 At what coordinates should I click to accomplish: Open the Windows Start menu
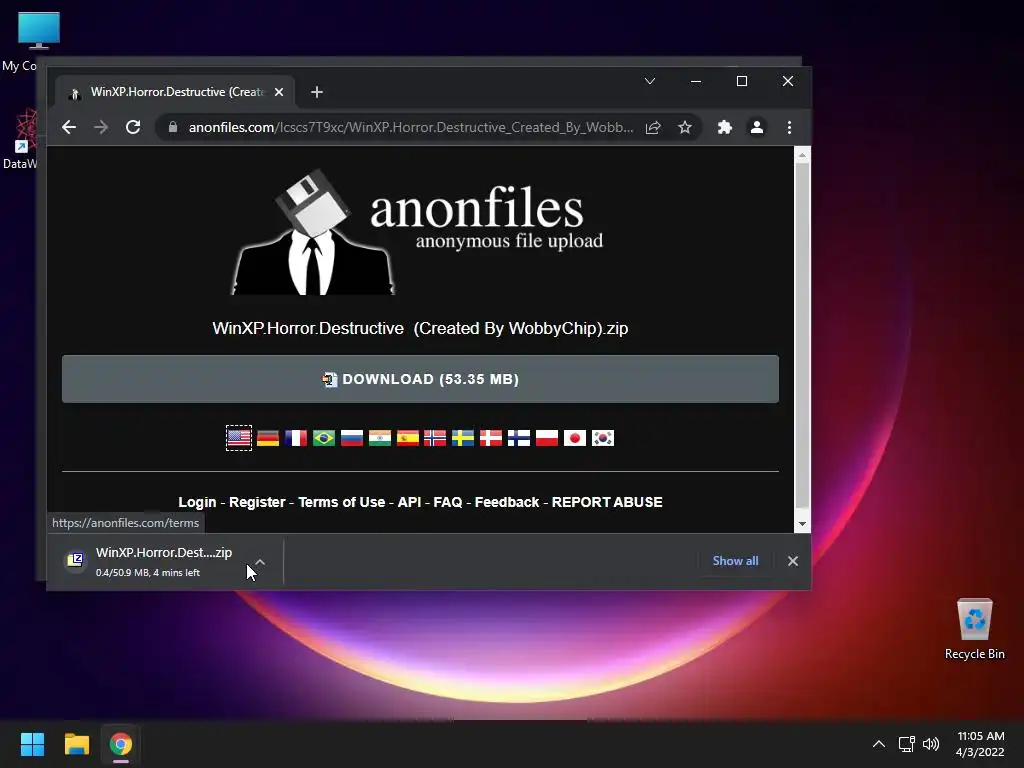pos(32,744)
